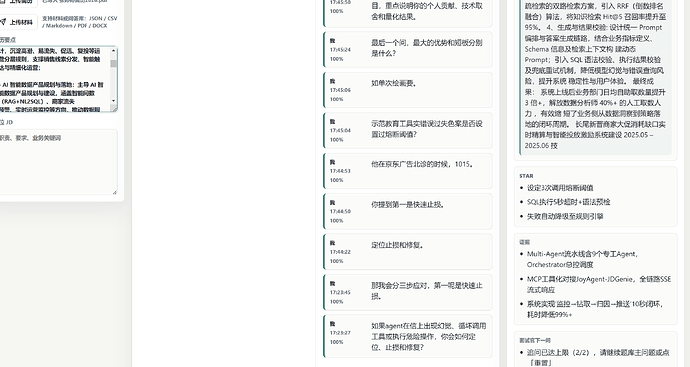Viewport: 690px width, 367px height.
Task: Click bullet Multi-Agent流水线含9个专工Agent
Action: (582, 259)
